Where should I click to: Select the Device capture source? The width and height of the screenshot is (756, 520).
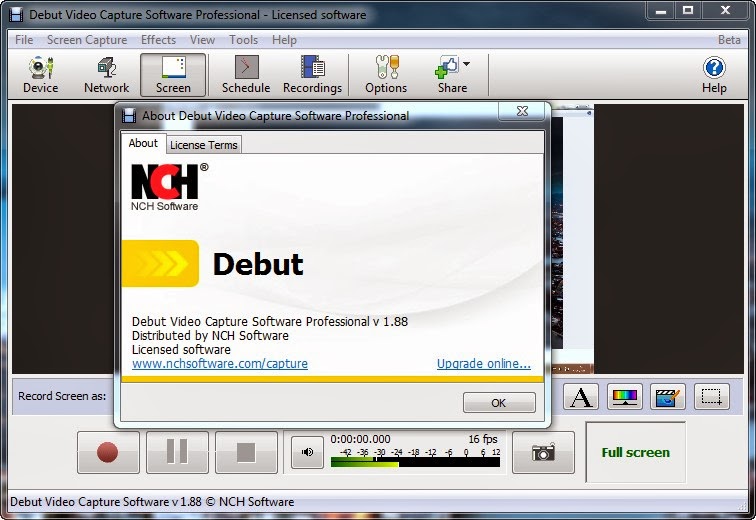[40, 75]
